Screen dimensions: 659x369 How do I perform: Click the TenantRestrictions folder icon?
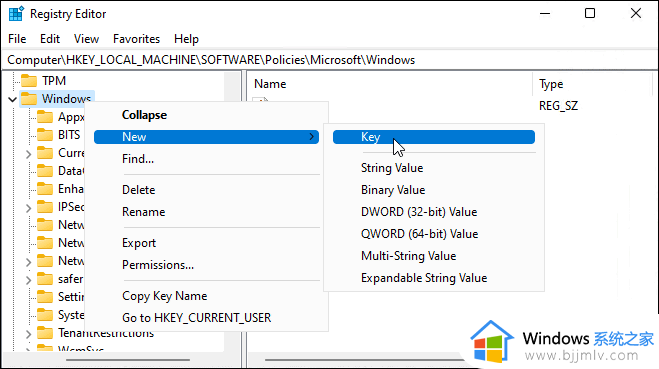(45, 333)
